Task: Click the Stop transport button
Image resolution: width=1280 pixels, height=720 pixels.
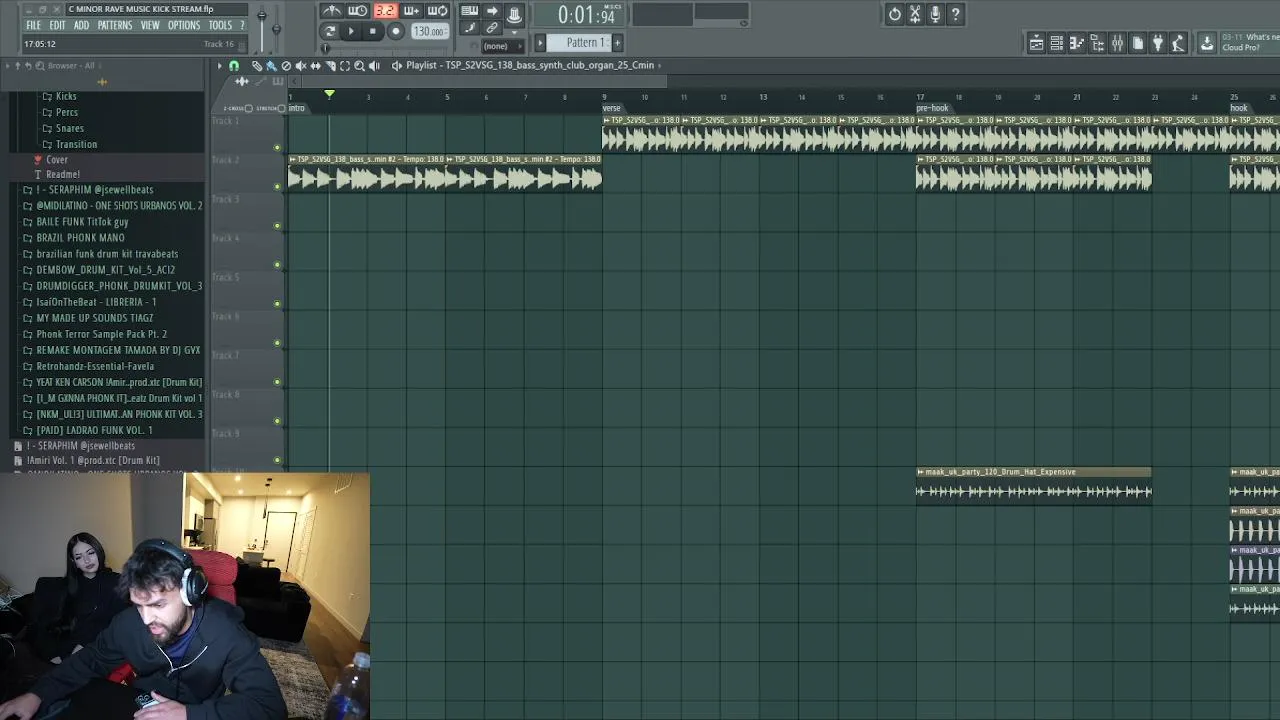Action: point(373,31)
